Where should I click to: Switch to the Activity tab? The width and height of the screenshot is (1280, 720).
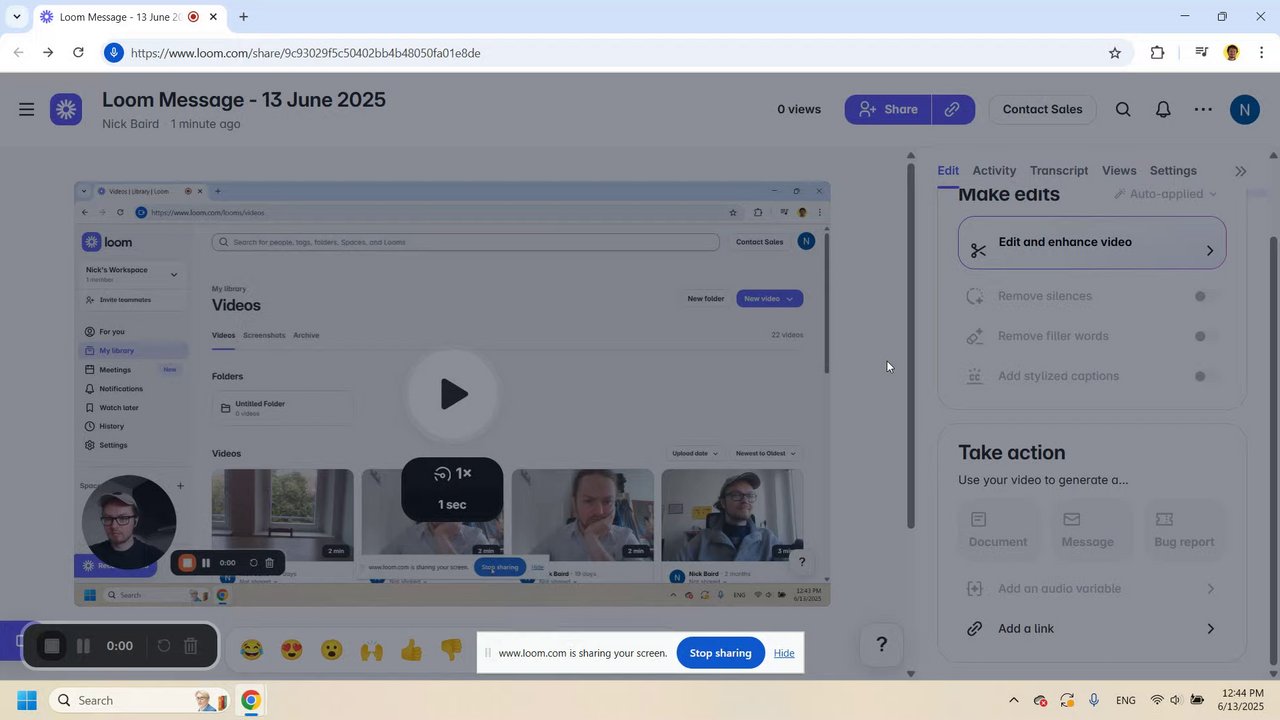(994, 171)
